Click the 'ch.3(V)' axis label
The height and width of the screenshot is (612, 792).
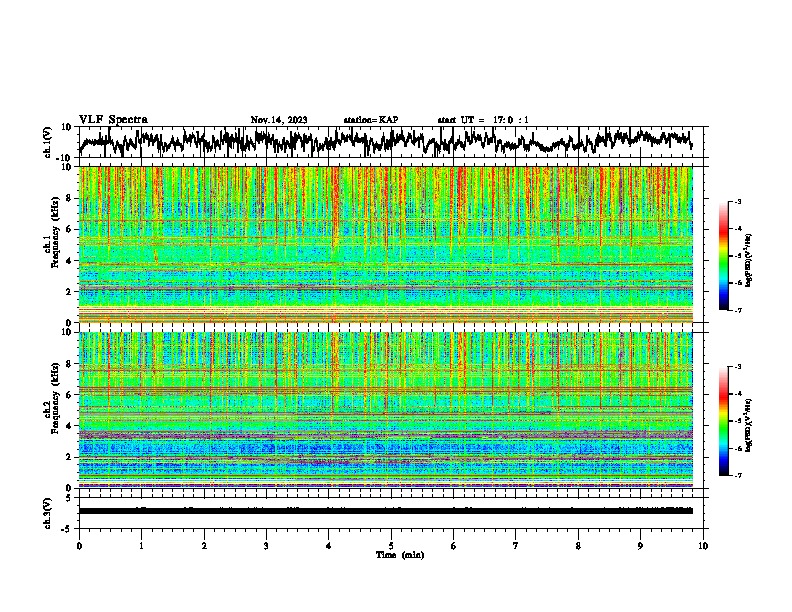[48, 513]
